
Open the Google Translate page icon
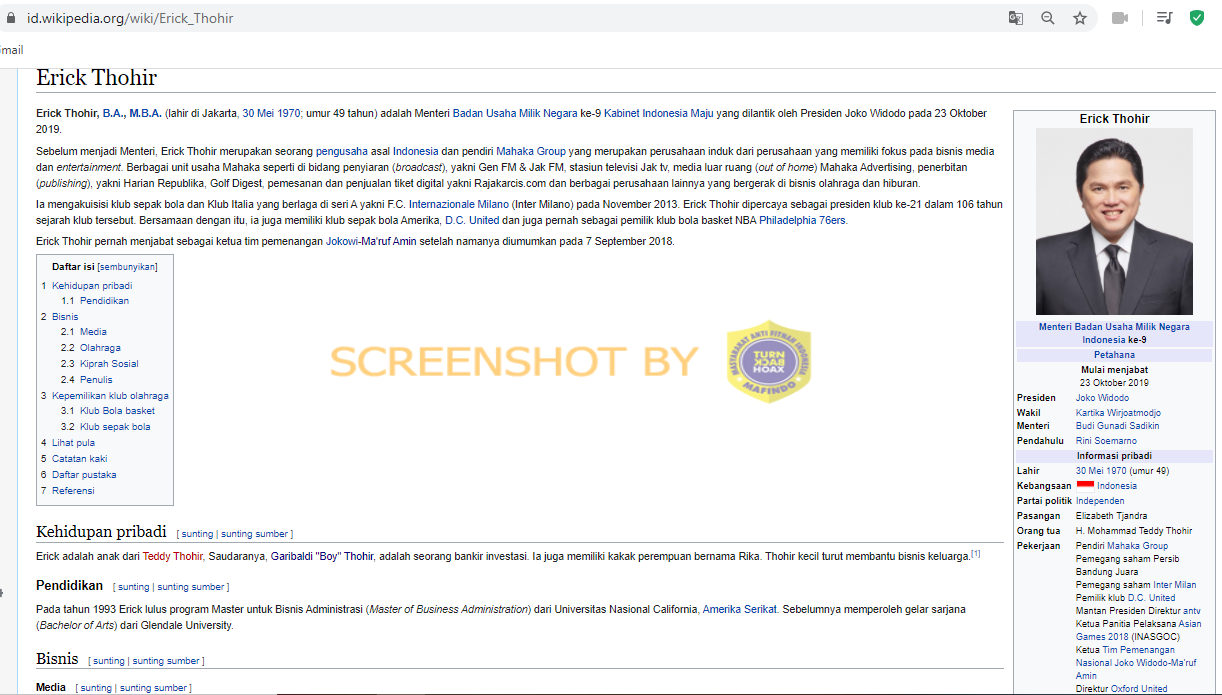[x=1016, y=18]
